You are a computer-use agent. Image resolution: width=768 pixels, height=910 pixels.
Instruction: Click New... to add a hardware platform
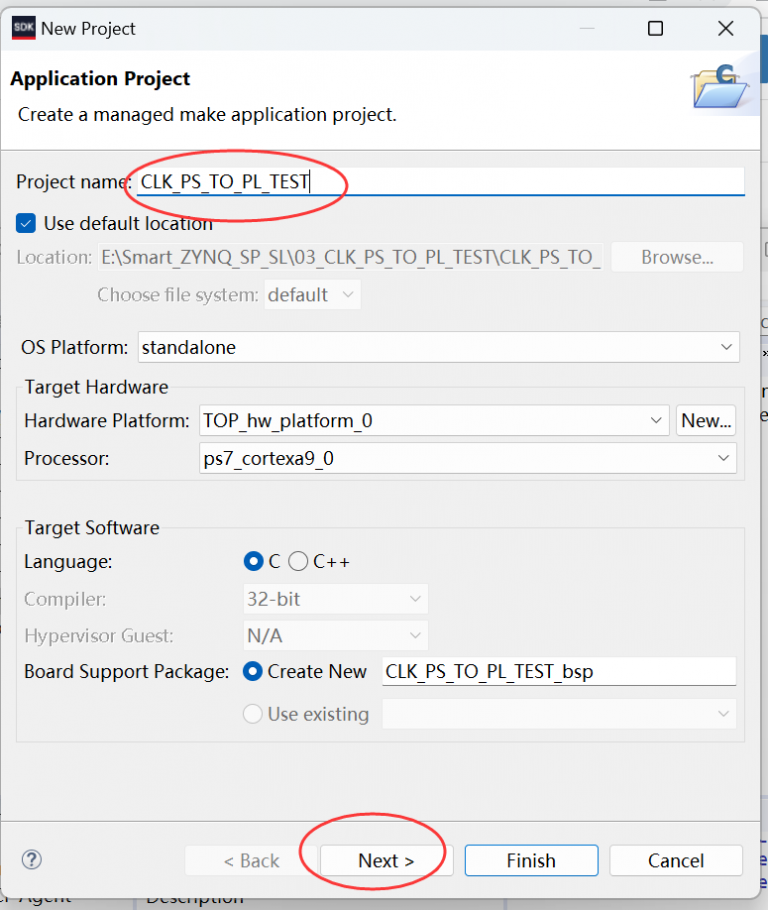tap(706, 421)
